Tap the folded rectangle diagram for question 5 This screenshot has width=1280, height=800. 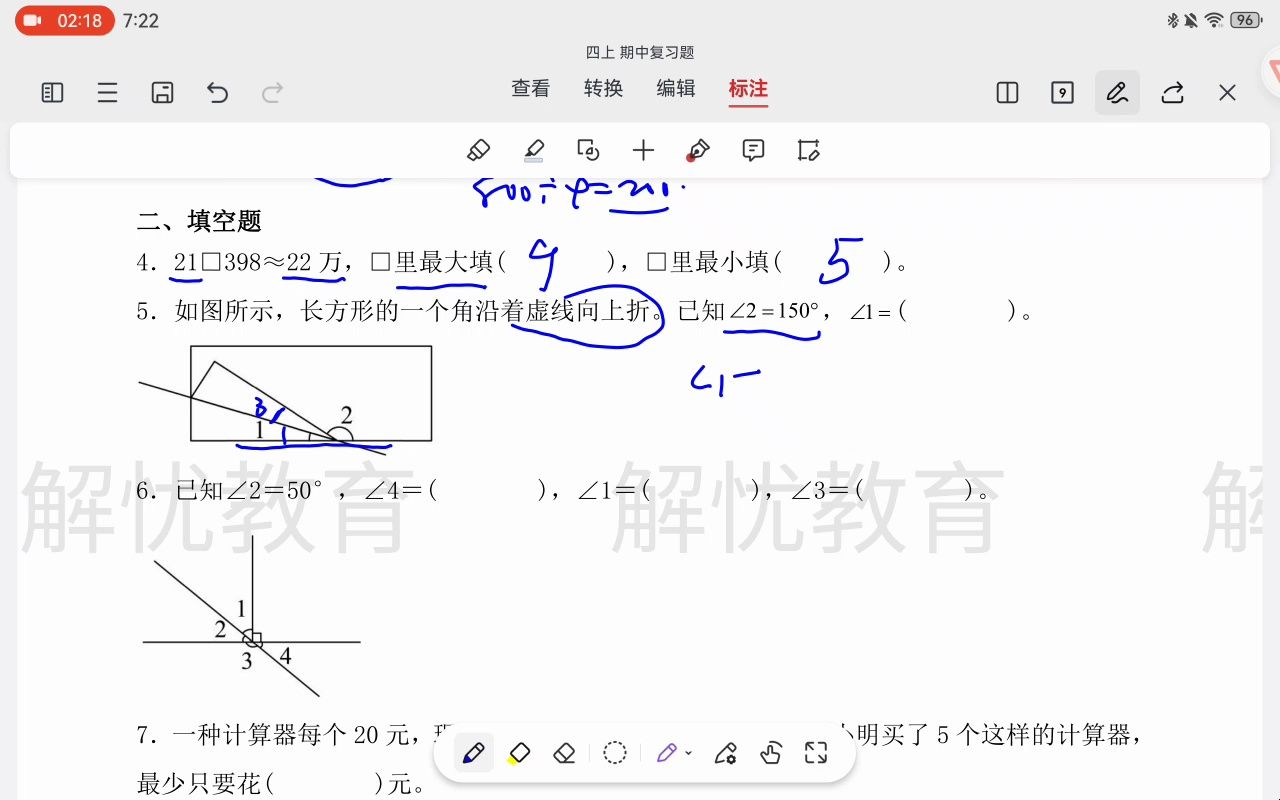coord(286,398)
